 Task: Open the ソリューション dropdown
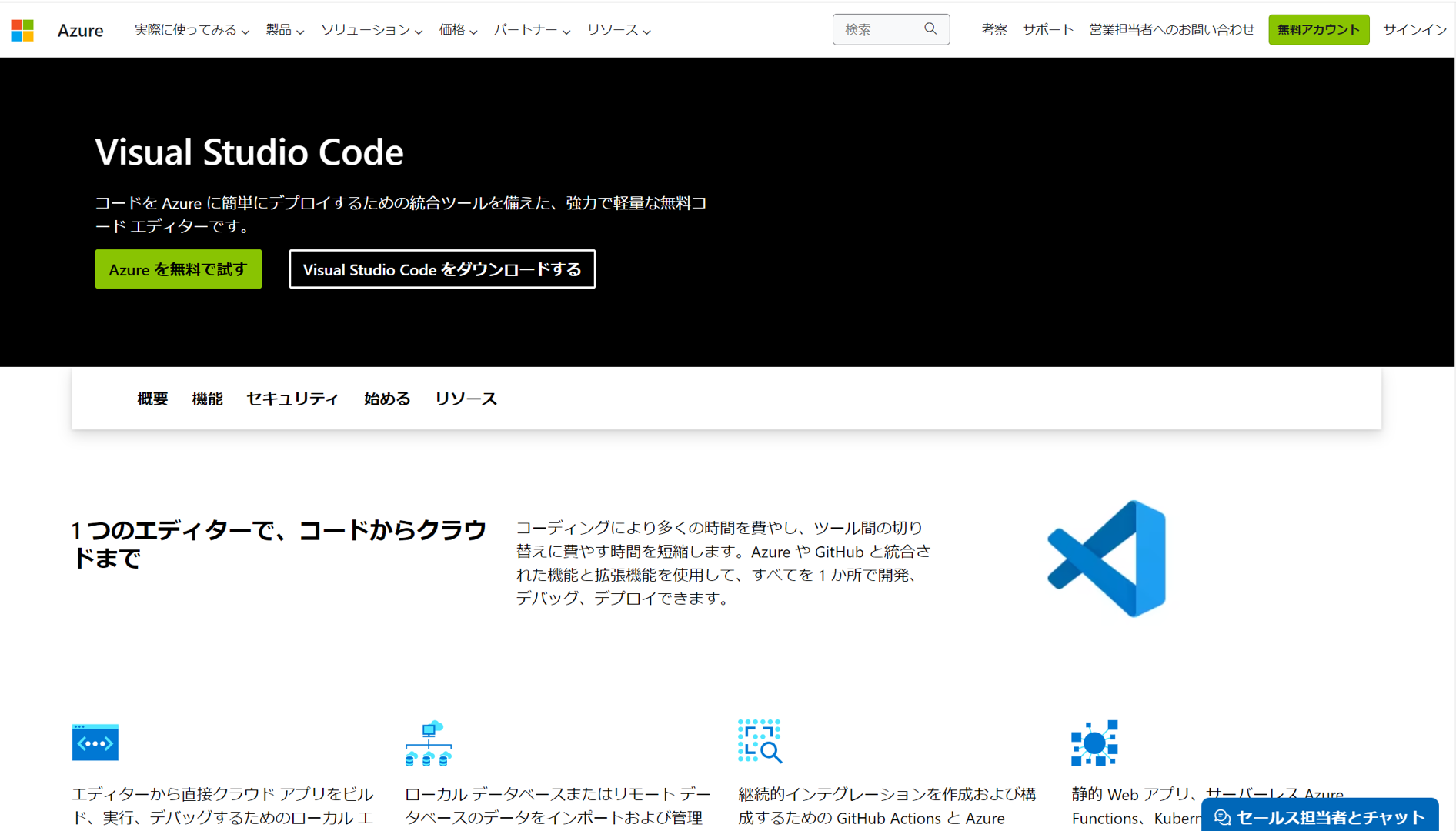(371, 30)
